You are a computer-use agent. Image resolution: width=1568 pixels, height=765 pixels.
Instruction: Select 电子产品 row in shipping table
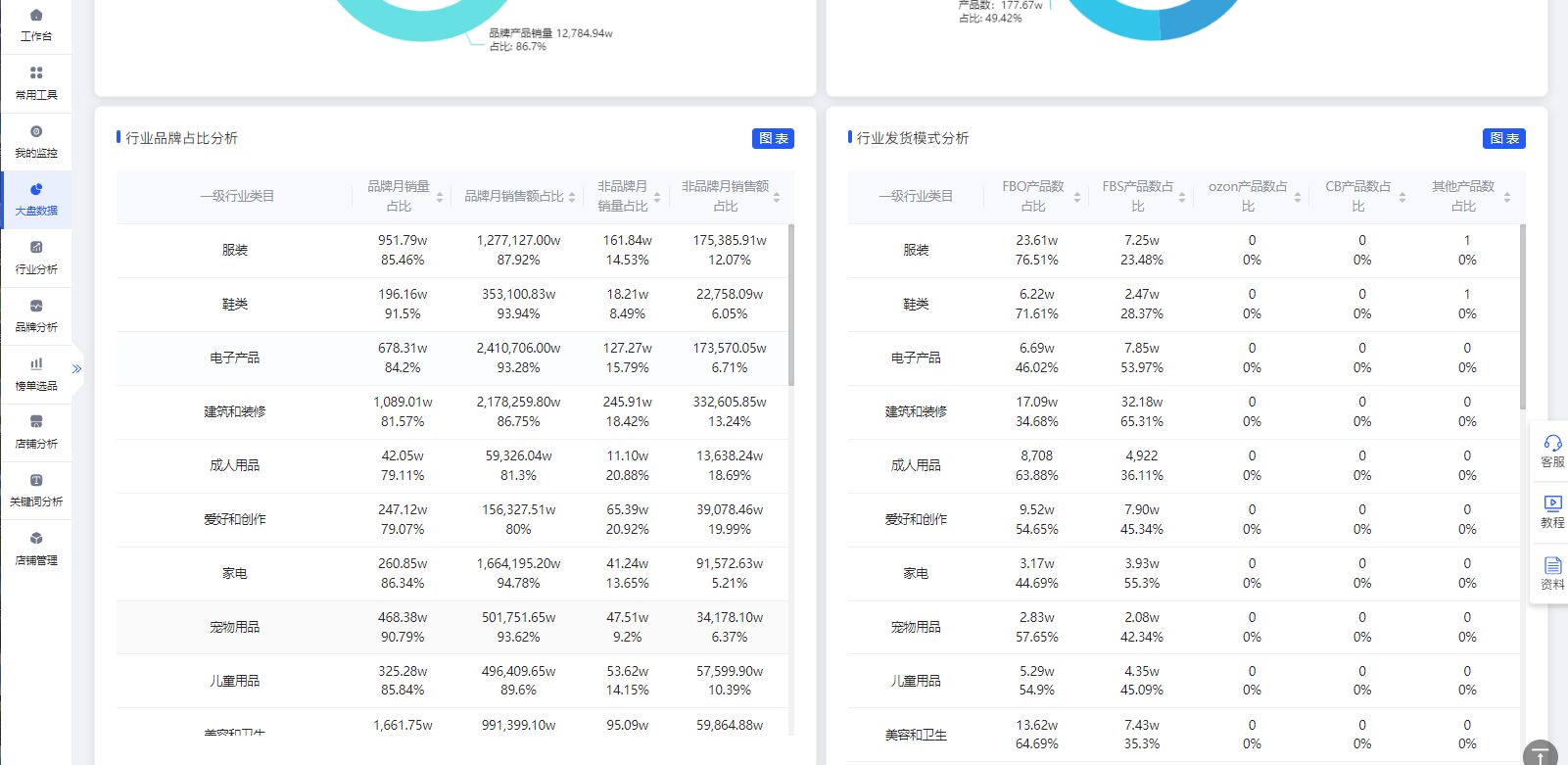[x=1184, y=358]
